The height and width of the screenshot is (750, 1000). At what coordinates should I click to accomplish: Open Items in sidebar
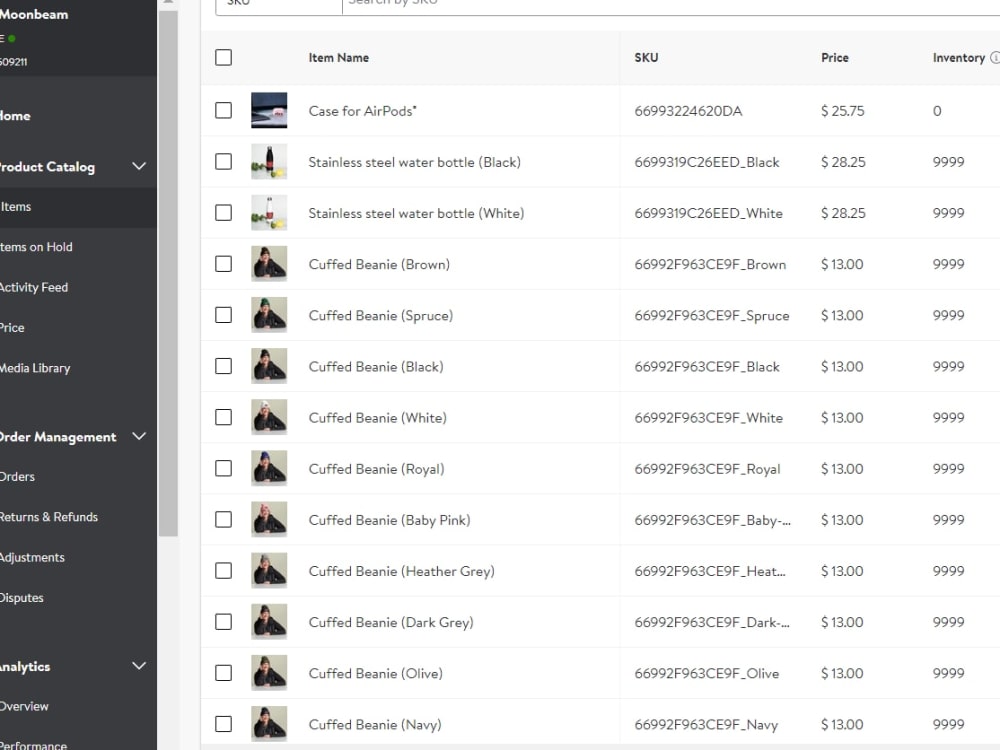tap(15, 207)
